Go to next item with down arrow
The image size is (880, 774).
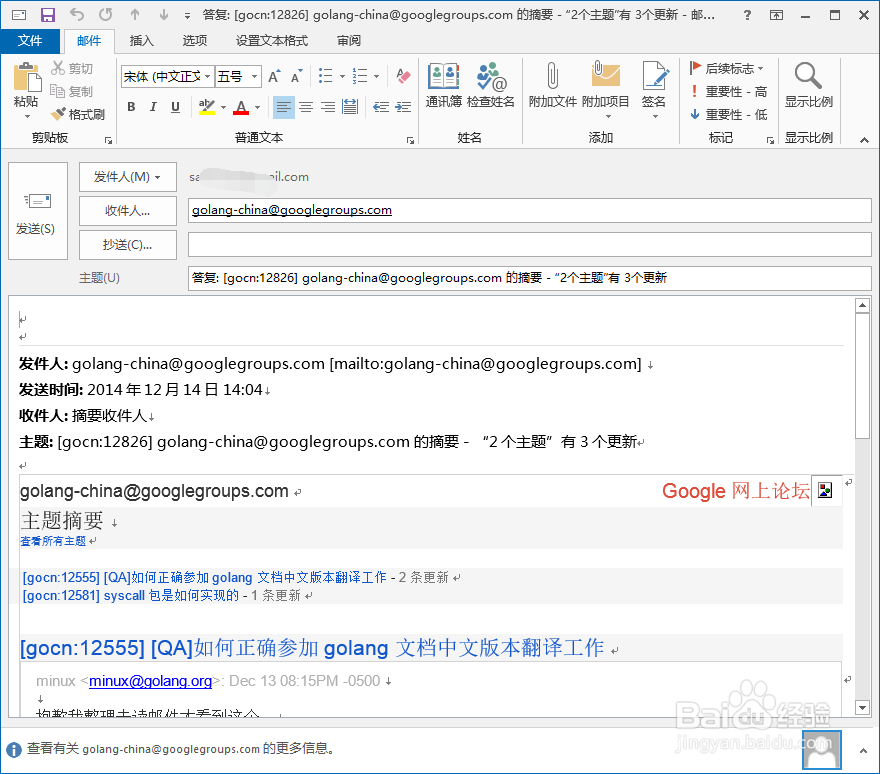click(163, 15)
